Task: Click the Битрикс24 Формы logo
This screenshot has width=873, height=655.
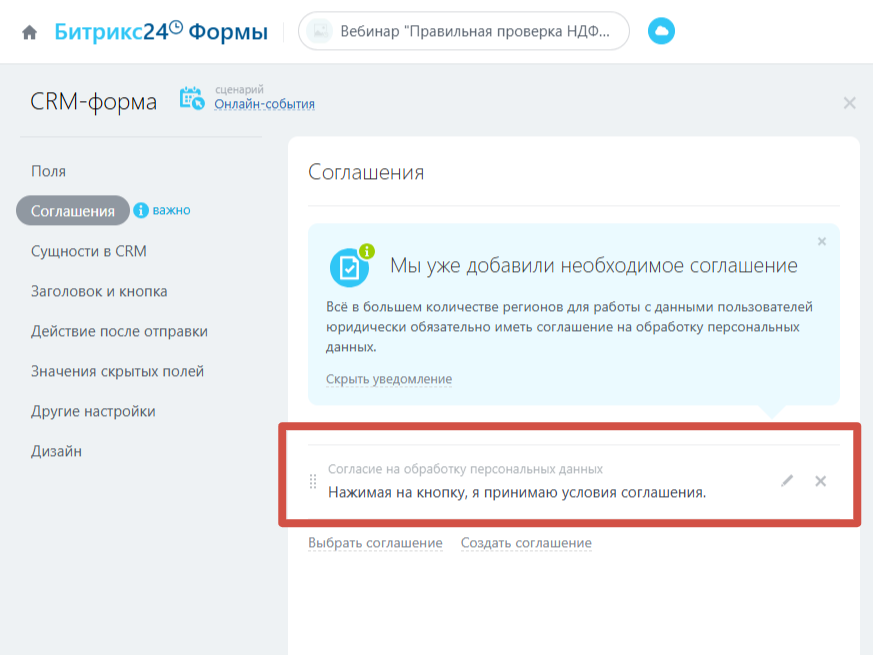Action: click(x=161, y=32)
